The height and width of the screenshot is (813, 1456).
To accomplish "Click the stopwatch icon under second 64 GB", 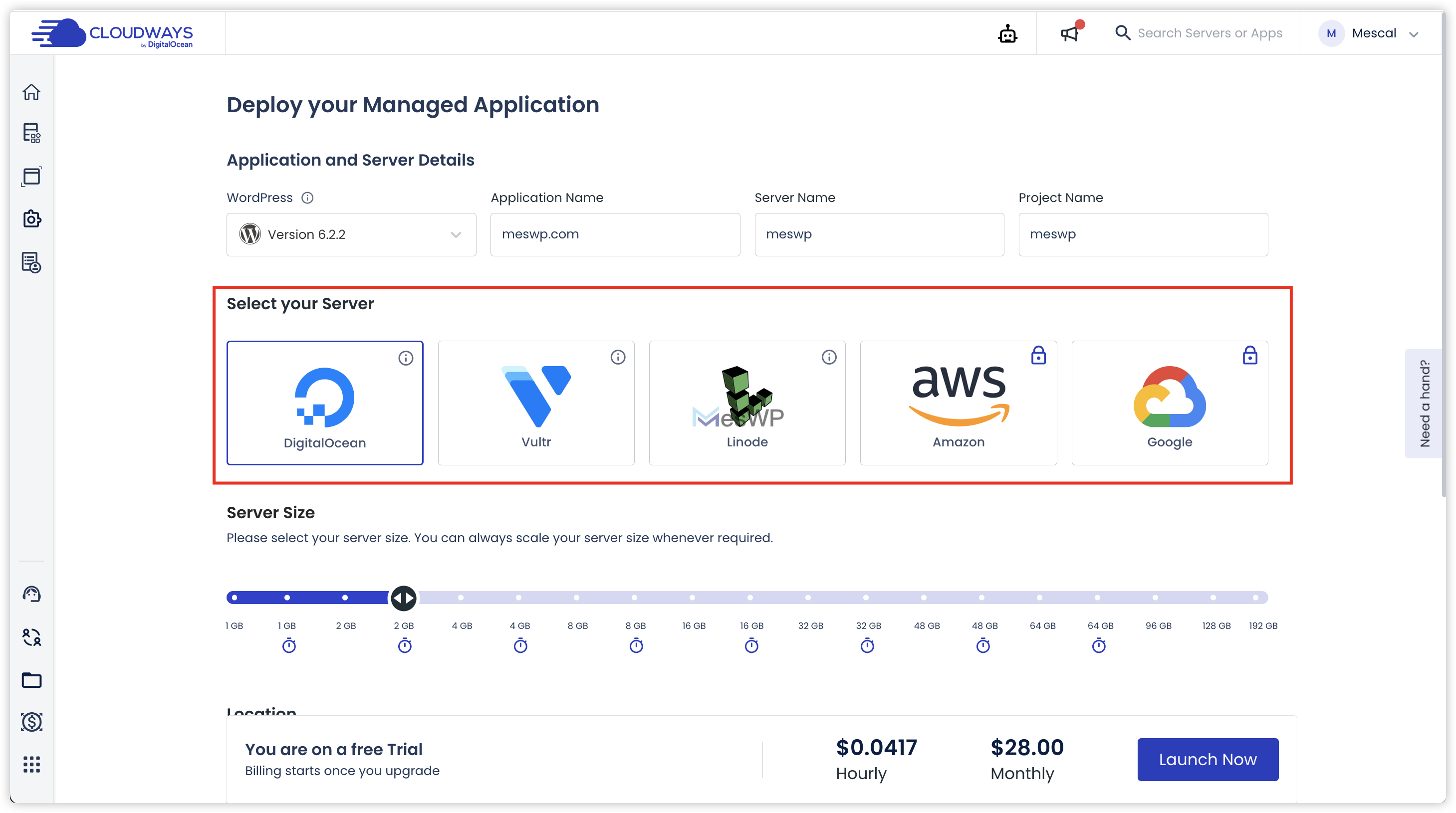I will click(x=1099, y=645).
